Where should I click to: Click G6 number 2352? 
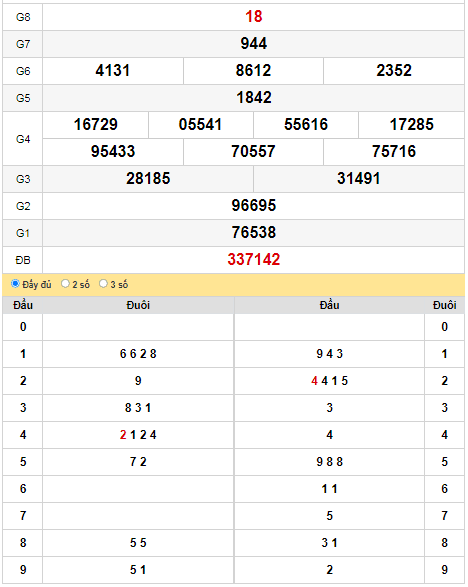pos(394,71)
